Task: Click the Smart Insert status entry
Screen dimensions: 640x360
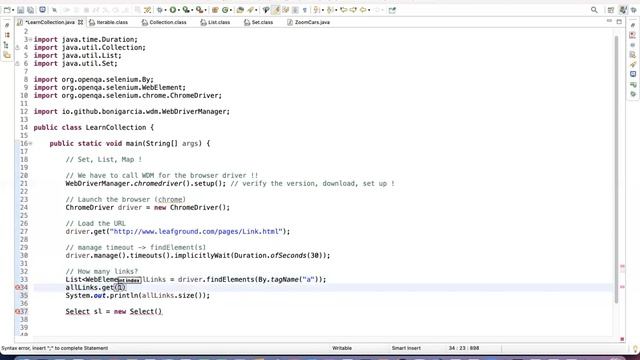Action: (406, 348)
